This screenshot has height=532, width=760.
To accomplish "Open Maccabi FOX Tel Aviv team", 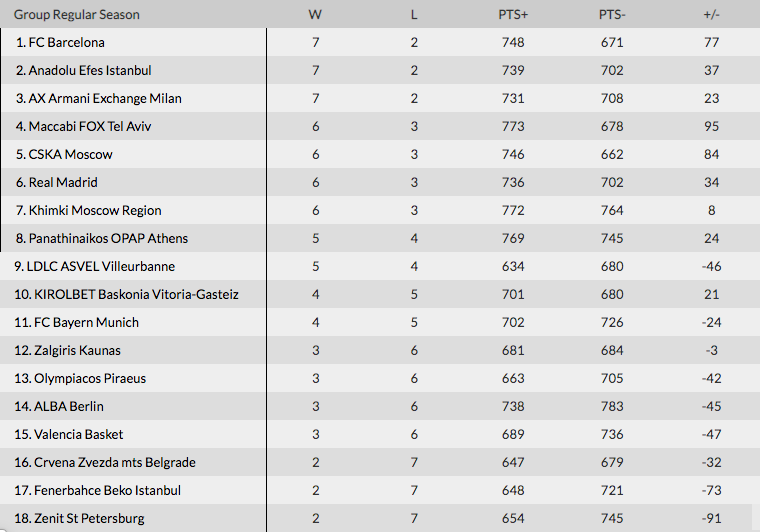I will pyautogui.click(x=89, y=127).
